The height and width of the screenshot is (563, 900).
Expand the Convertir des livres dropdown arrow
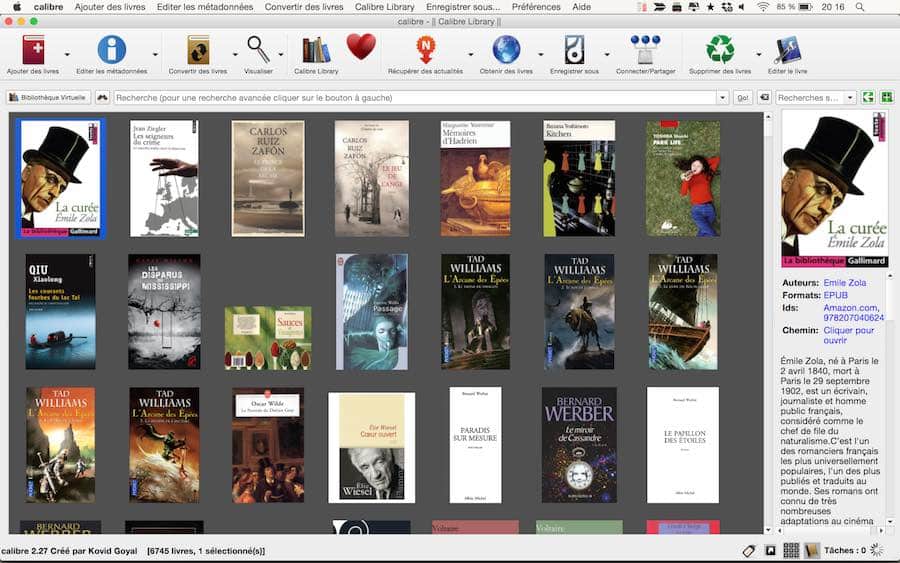[235, 55]
